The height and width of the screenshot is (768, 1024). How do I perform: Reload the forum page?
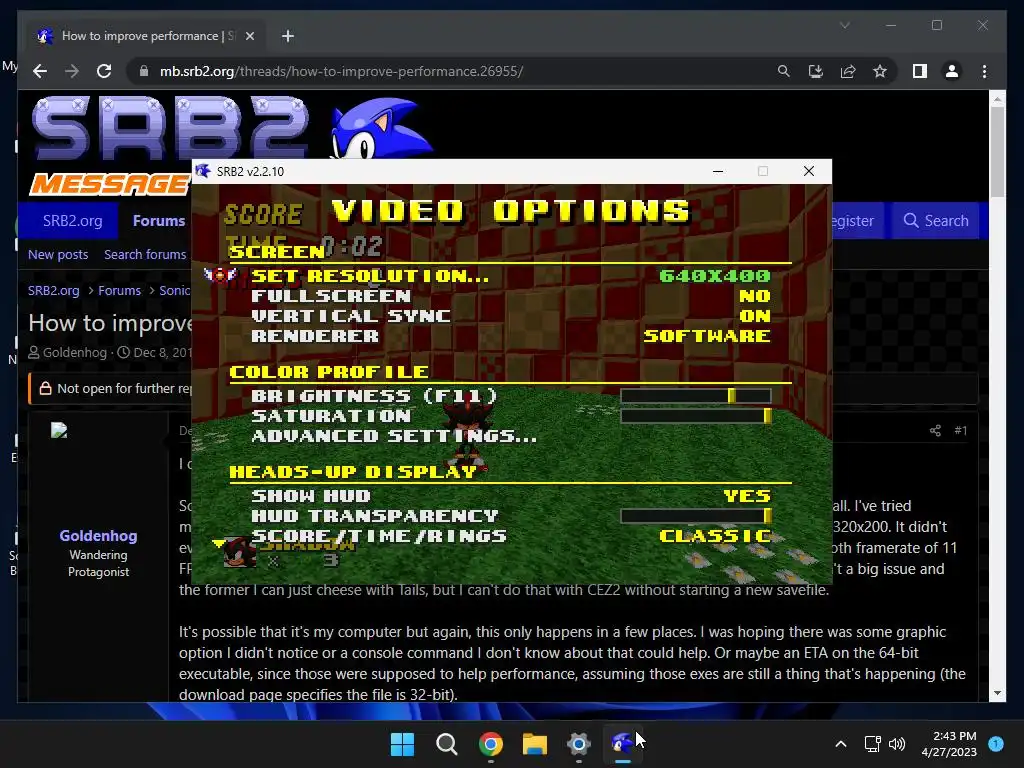click(104, 71)
